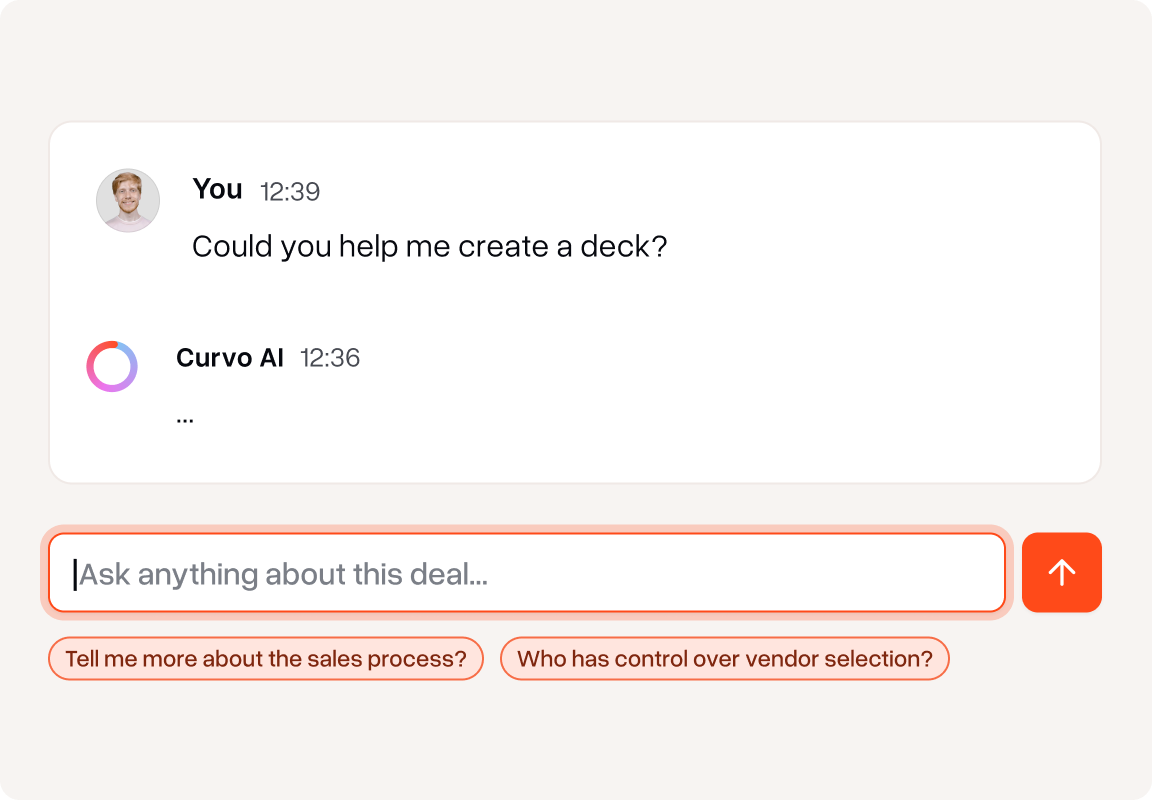1152x800 pixels.
Task: Click the Curvo AI gradient ring logo
Action: point(112,366)
